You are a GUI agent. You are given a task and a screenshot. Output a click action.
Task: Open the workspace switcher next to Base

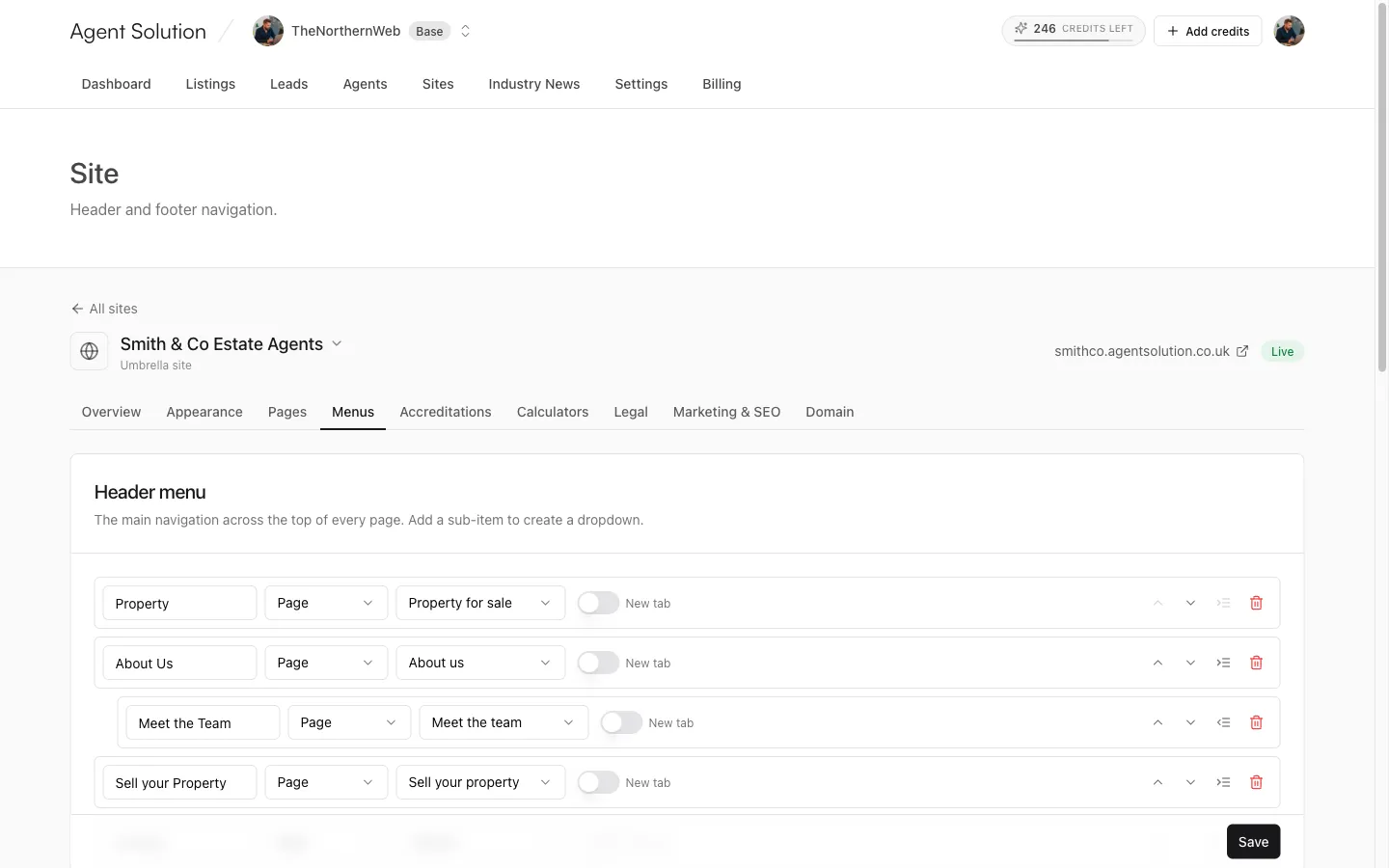click(465, 31)
